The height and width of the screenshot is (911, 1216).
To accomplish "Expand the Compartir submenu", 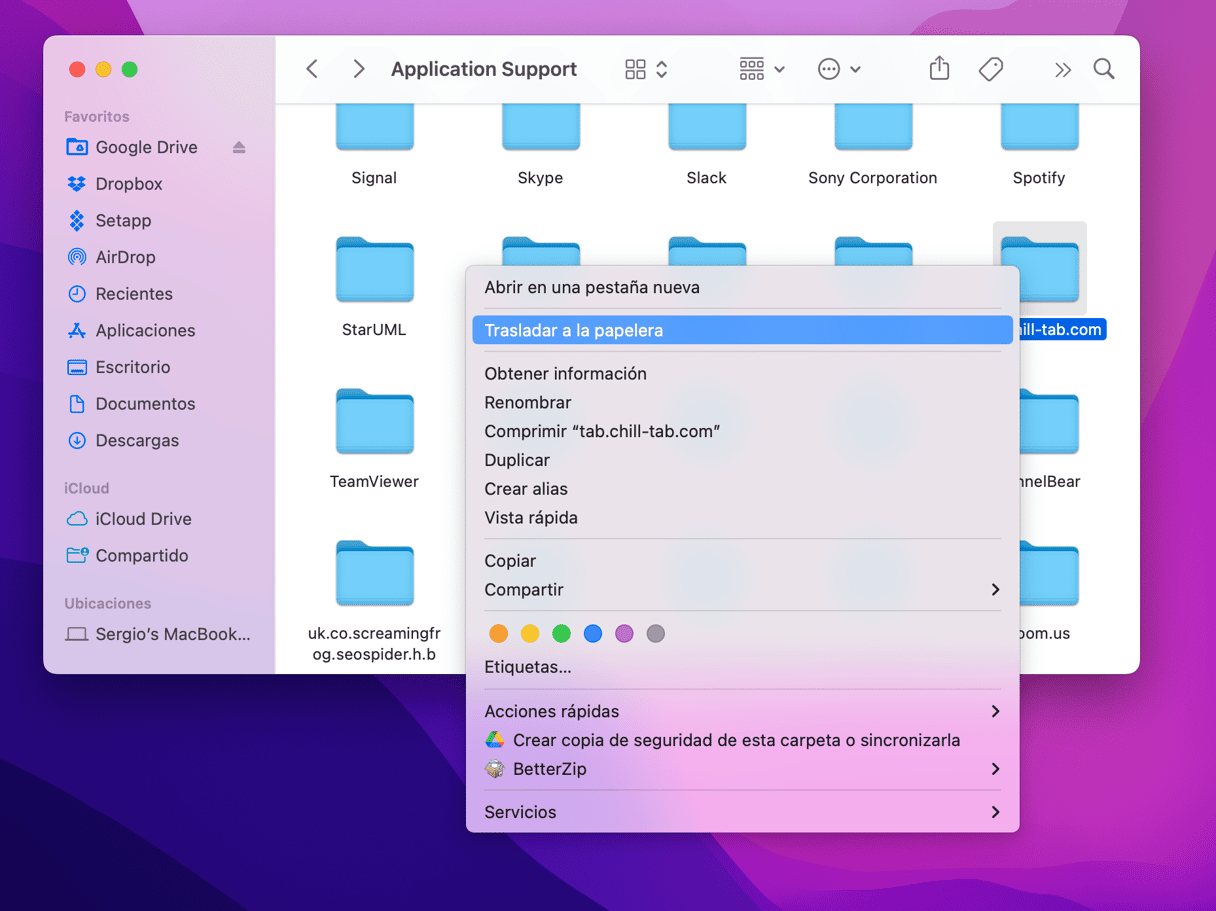I will (743, 590).
